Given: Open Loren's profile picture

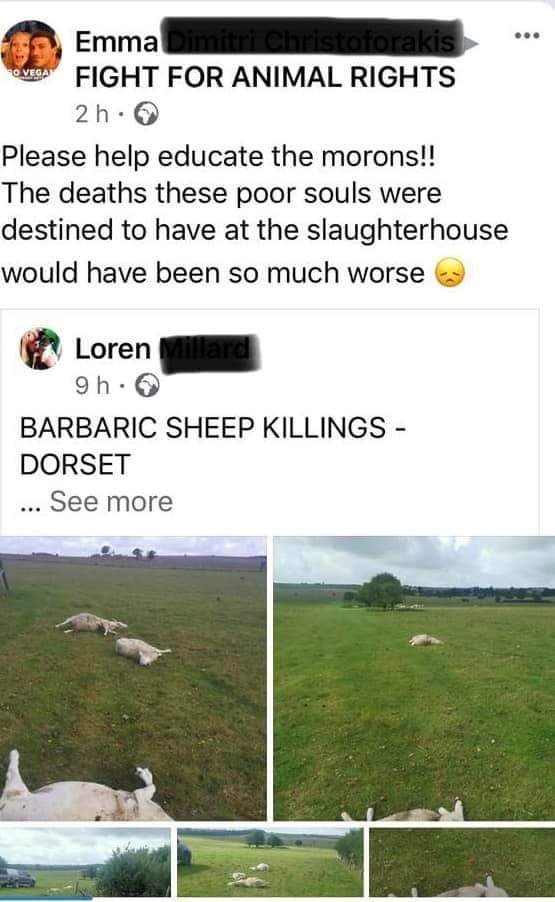Looking at the screenshot, I should pos(40,348).
